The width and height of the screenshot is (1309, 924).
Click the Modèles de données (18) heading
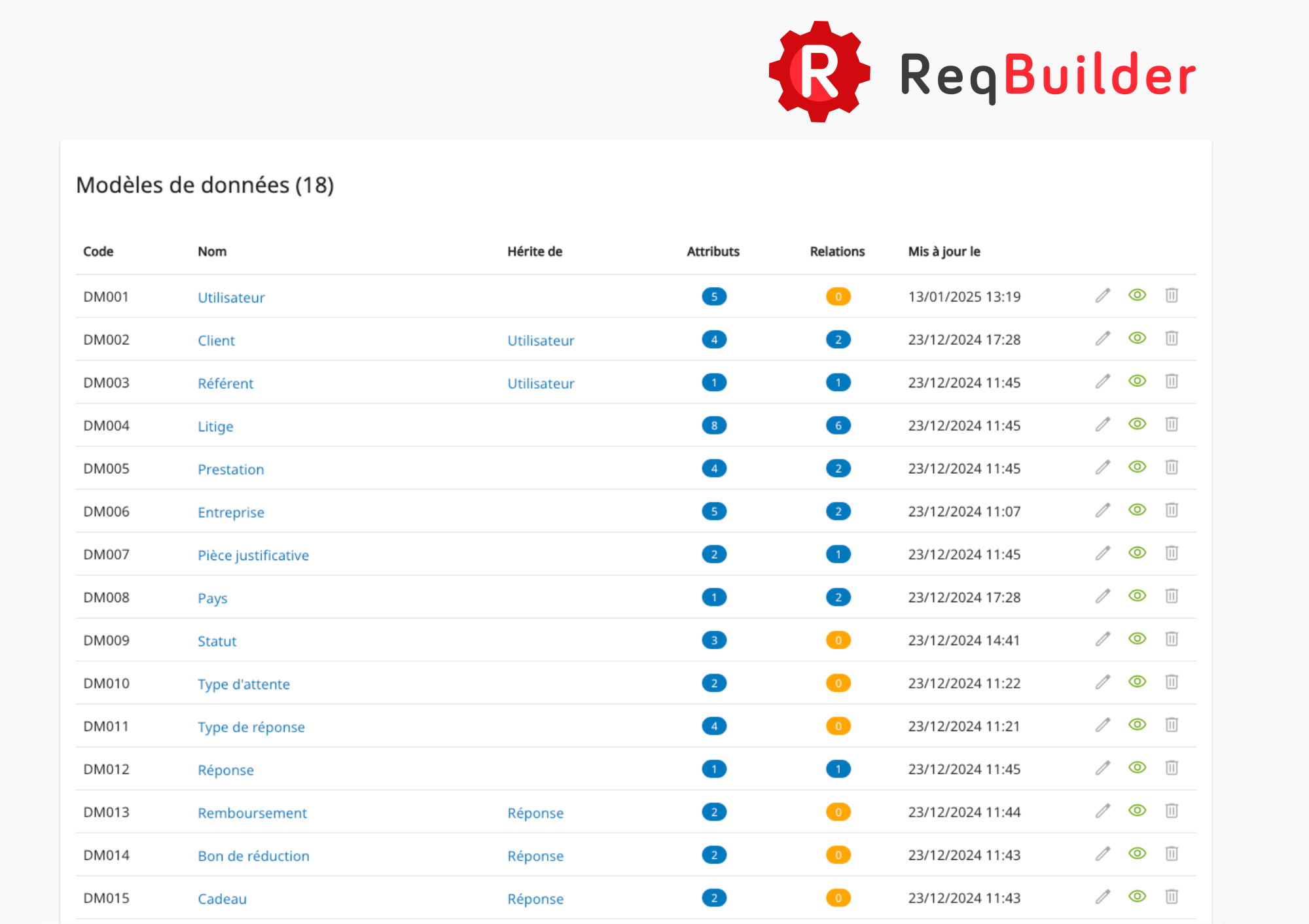205,185
